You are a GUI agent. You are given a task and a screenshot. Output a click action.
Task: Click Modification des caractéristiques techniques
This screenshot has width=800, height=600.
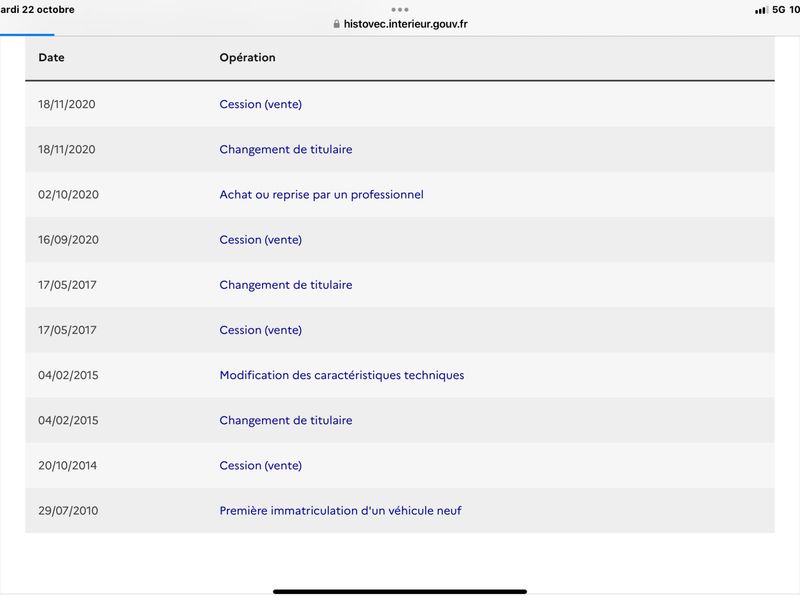click(x=342, y=375)
